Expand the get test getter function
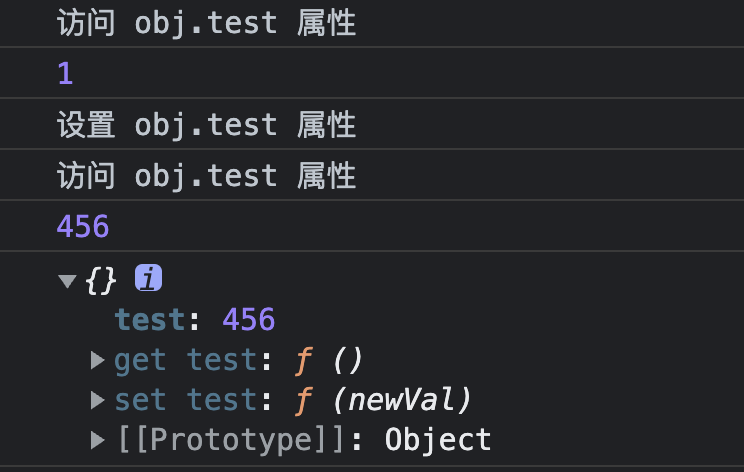 (x=98, y=360)
